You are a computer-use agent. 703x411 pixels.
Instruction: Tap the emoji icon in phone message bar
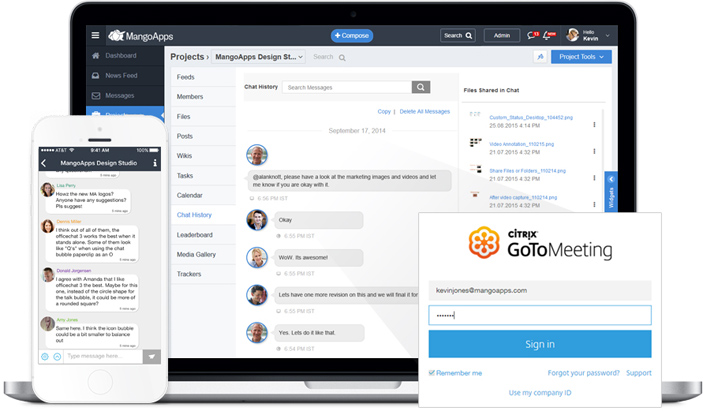tap(45, 357)
